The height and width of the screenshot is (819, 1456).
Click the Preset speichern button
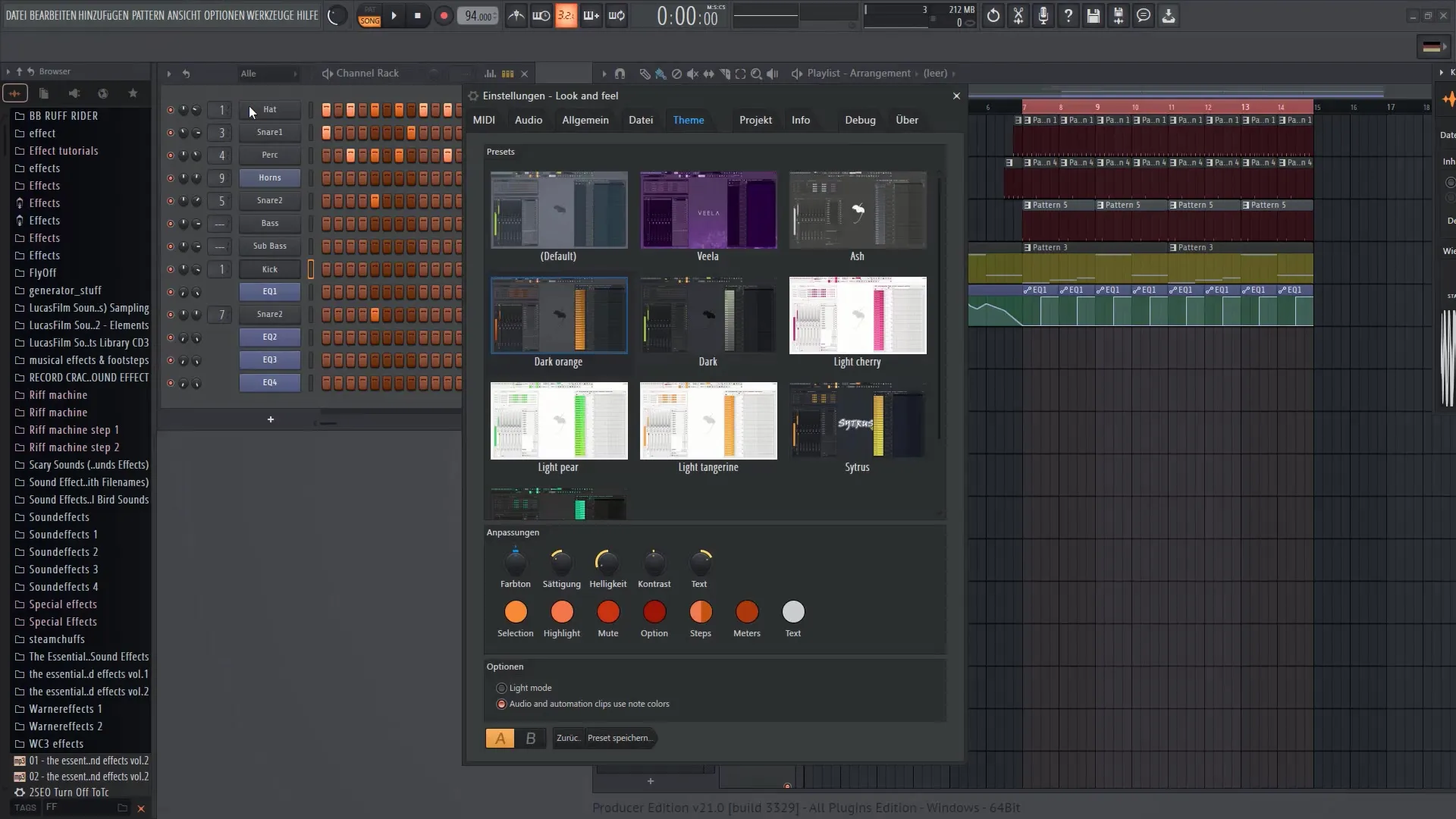point(620,738)
